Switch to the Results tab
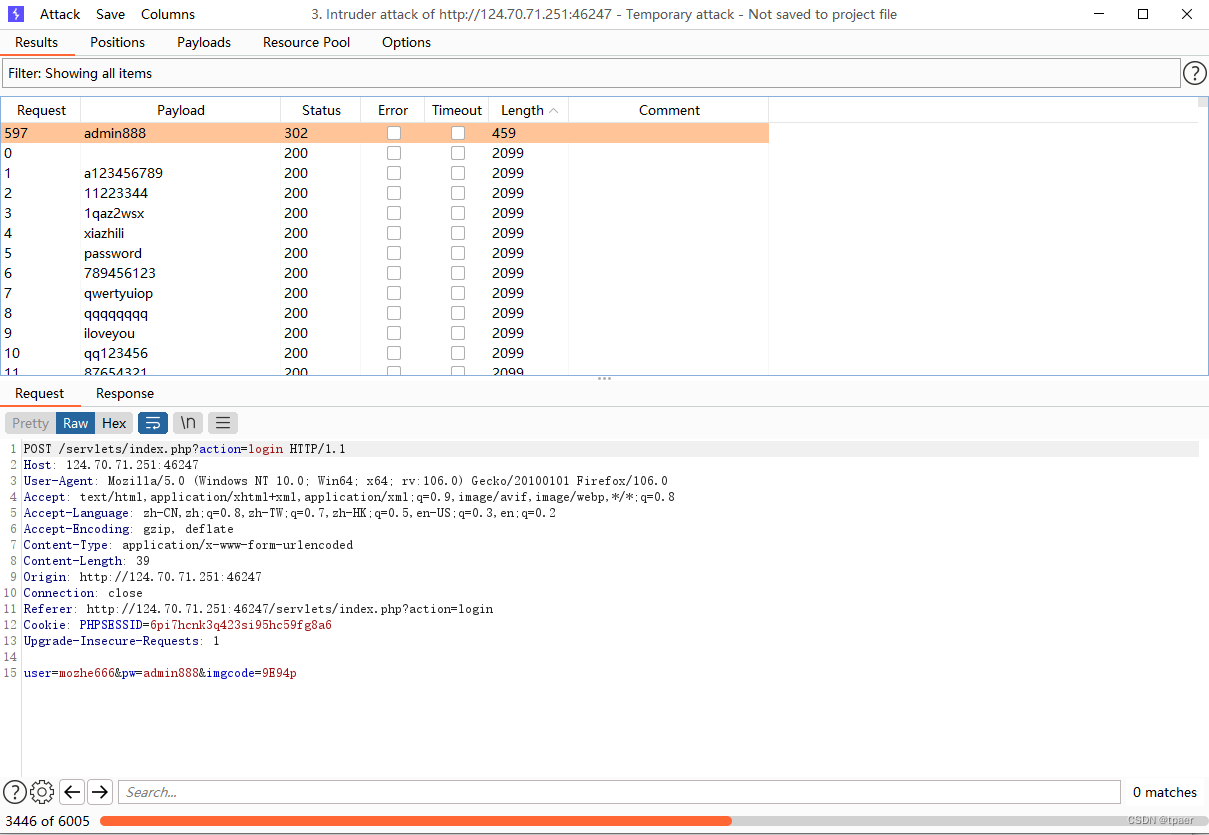Screen dimensions: 1209x835 click(37, 42)
